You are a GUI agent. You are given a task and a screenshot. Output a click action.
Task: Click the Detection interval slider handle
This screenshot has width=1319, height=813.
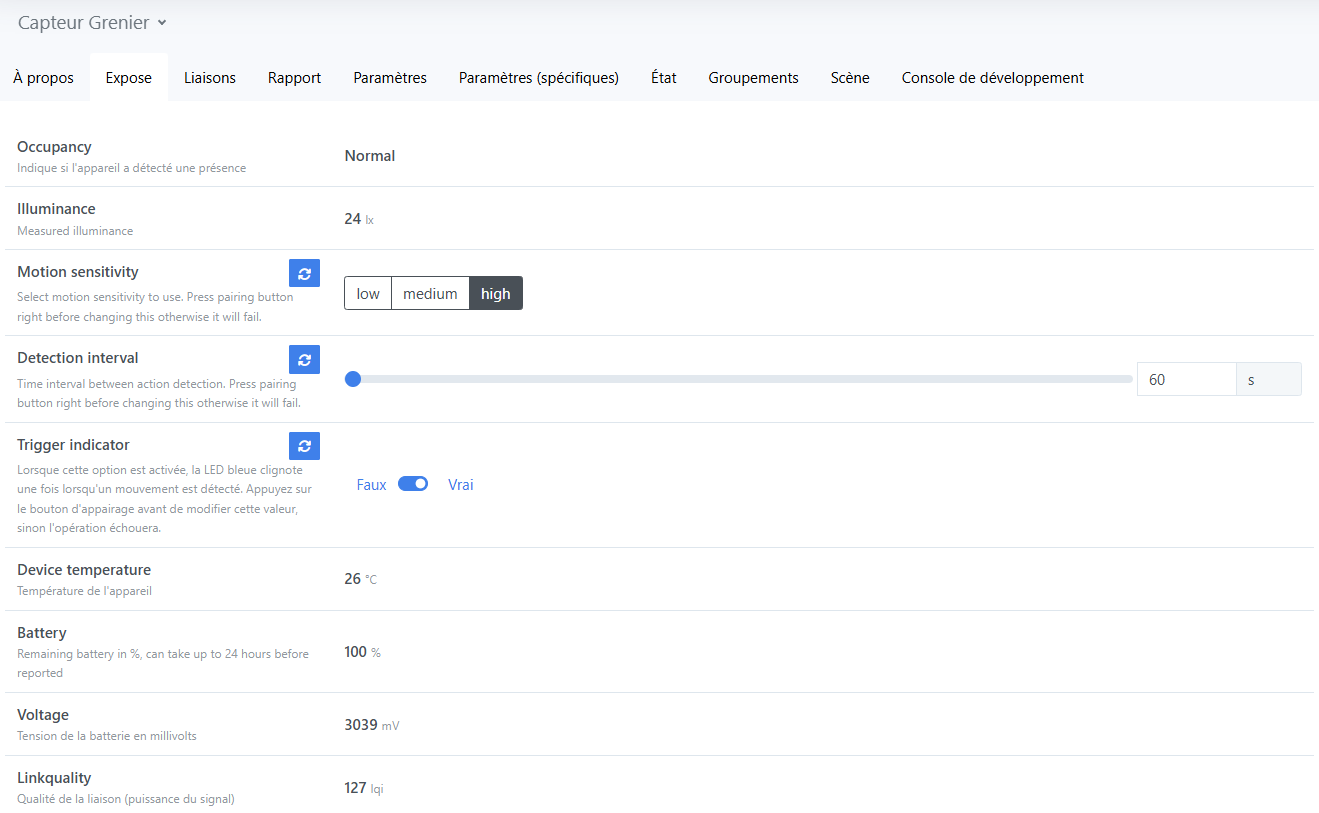click(x=352, y=379)
